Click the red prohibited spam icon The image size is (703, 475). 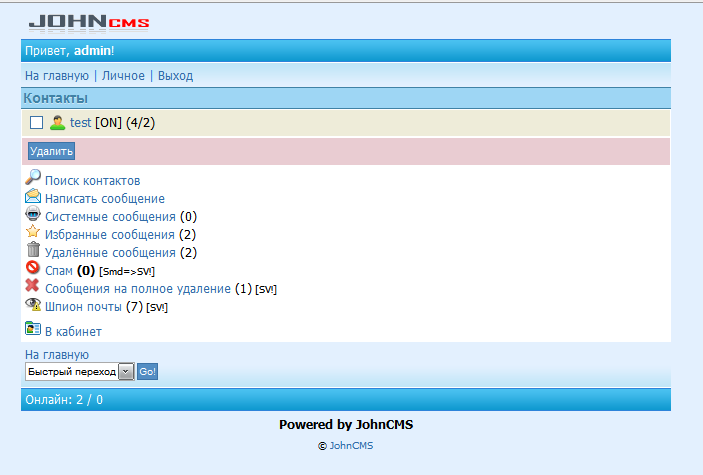click(x=33, y=267)
